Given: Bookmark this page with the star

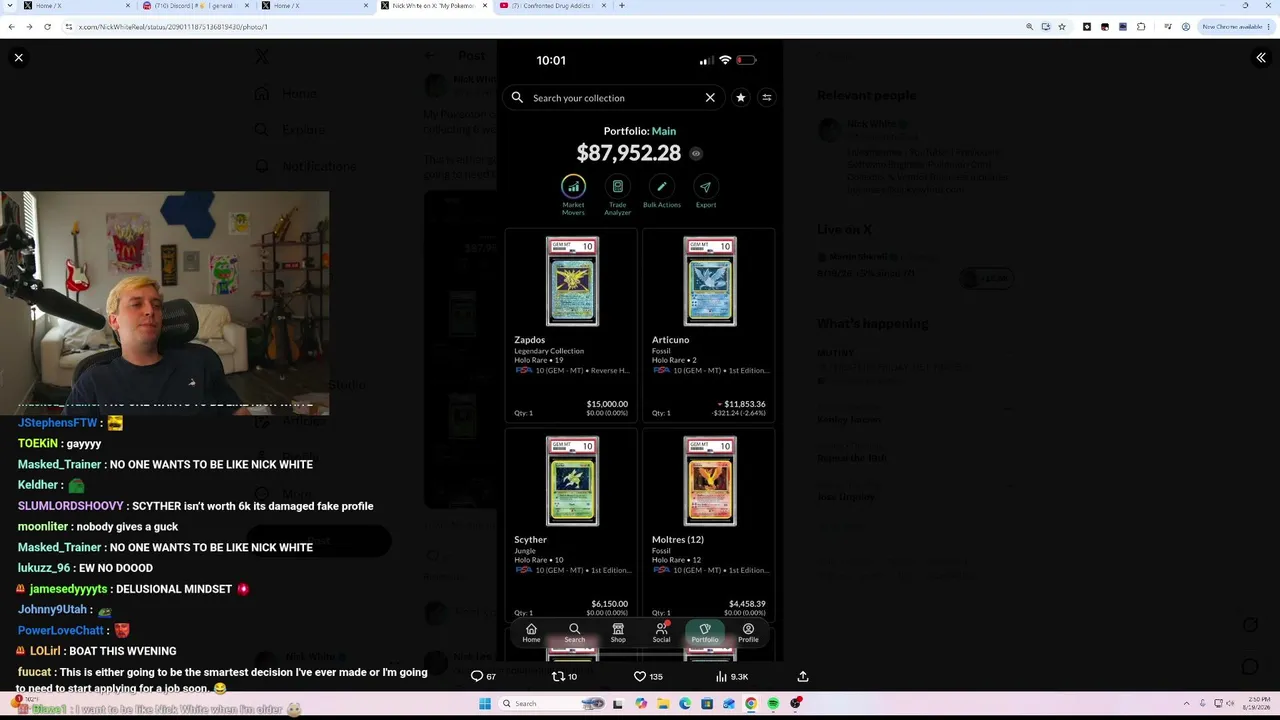Looking at the screenshot, I should 1062,27.
